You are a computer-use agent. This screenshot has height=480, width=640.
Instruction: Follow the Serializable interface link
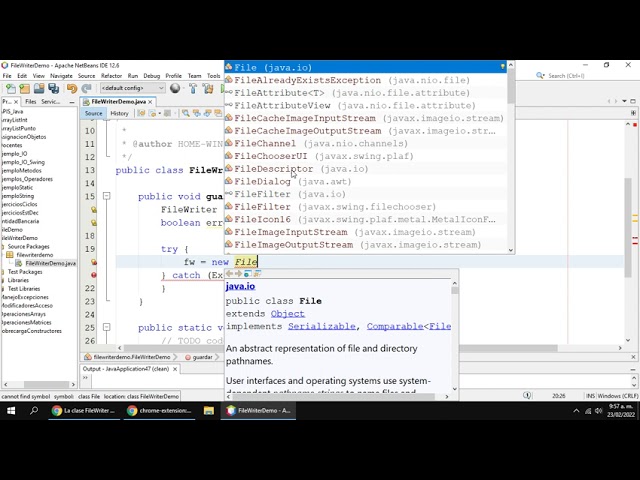[322, 327]
